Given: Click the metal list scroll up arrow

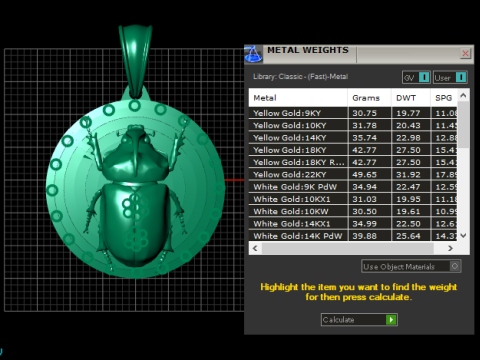Looking at the screenshot, I should [463, 95].
